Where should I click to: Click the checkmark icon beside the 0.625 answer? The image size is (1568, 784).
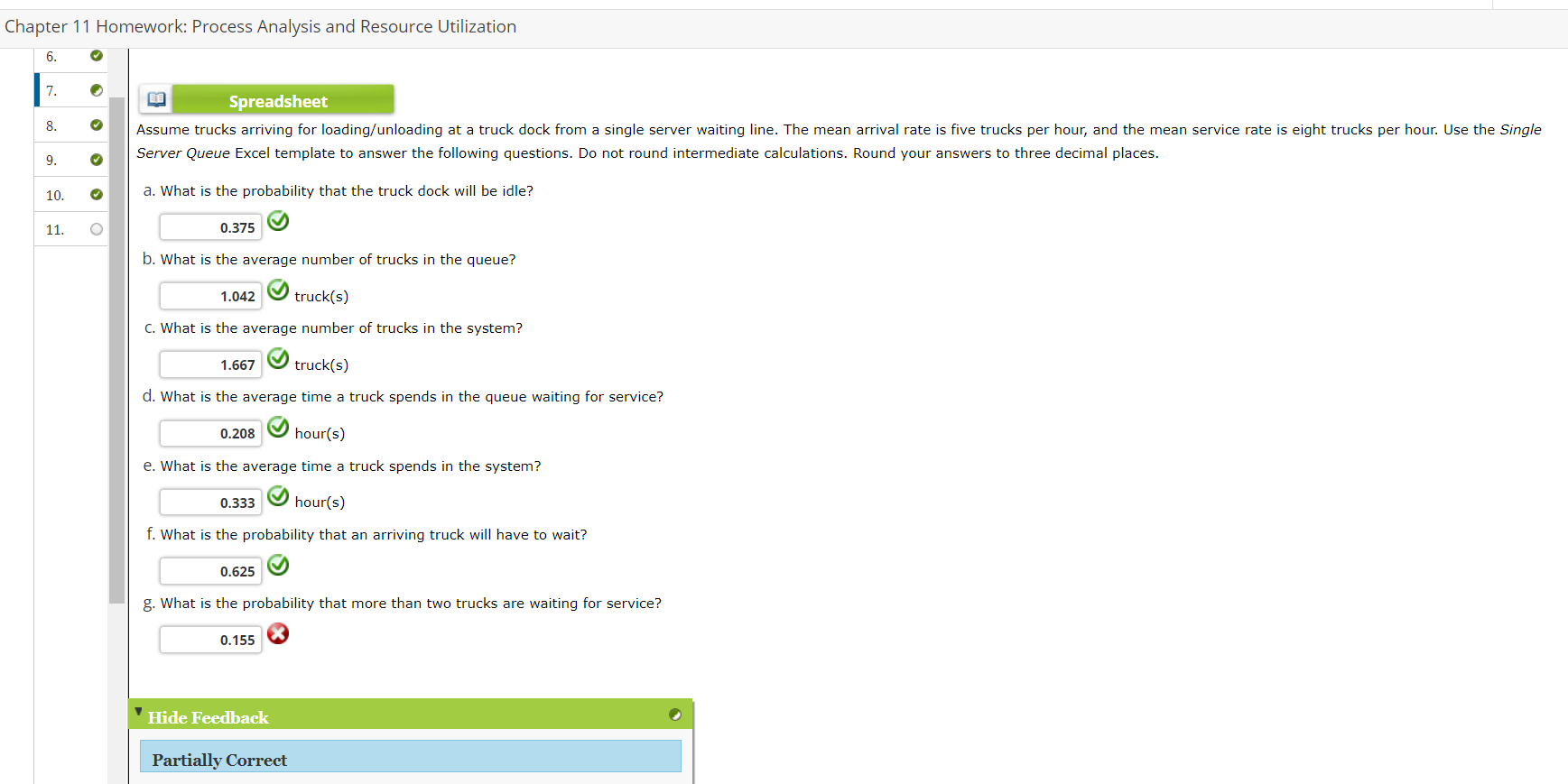pyautogui.click(x=278, y=565)
